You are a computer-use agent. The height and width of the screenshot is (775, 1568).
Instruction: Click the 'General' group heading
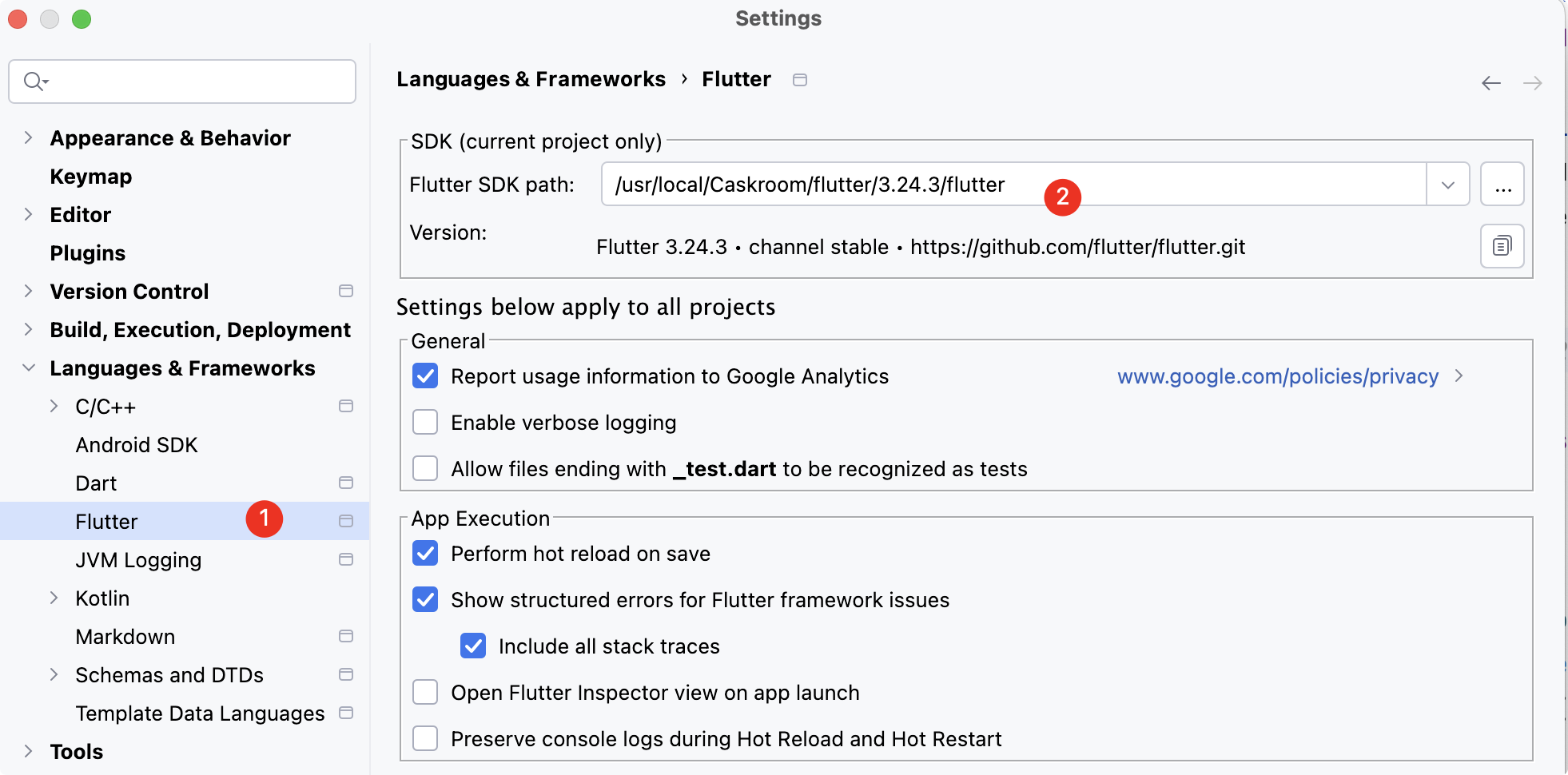pos(448,341)
